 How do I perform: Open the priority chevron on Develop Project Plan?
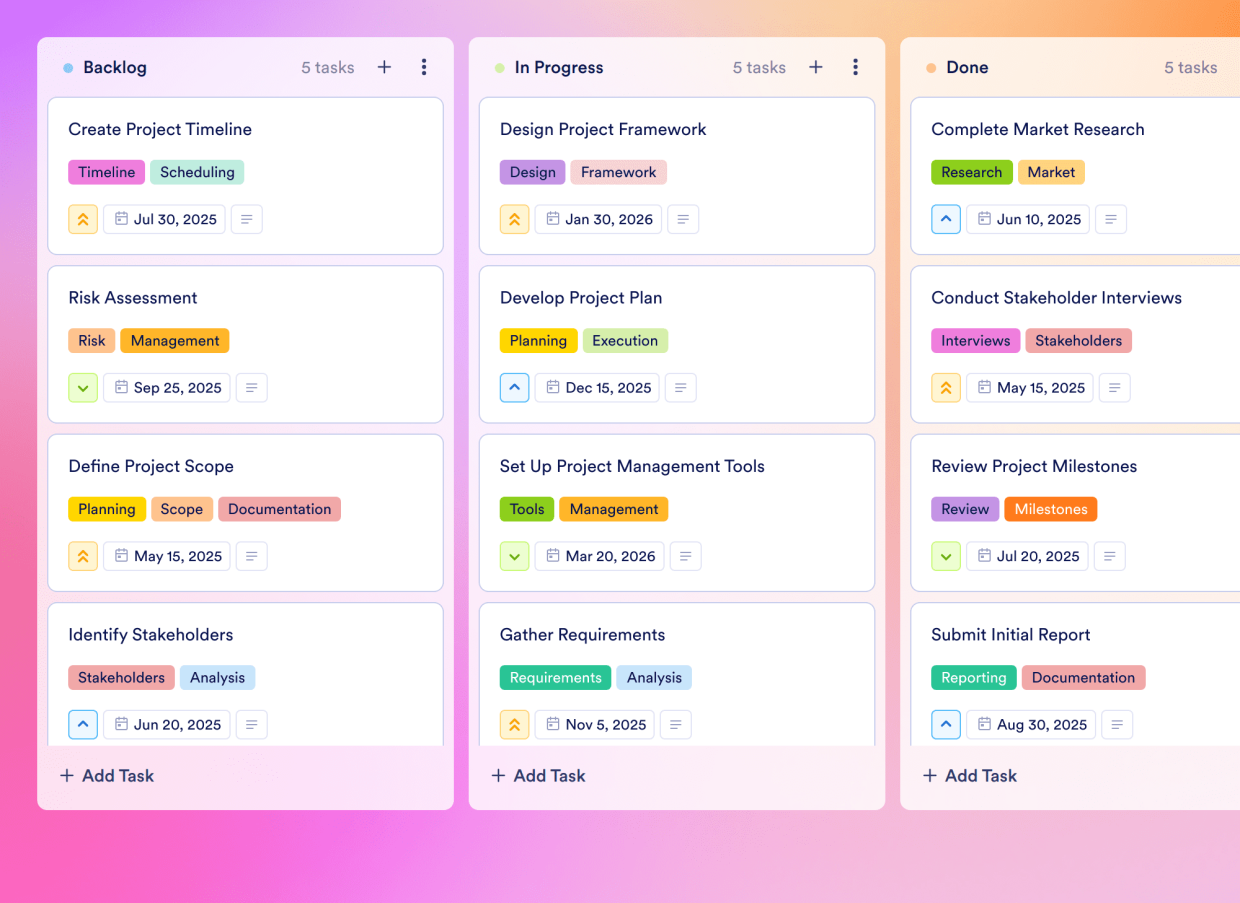514,387
